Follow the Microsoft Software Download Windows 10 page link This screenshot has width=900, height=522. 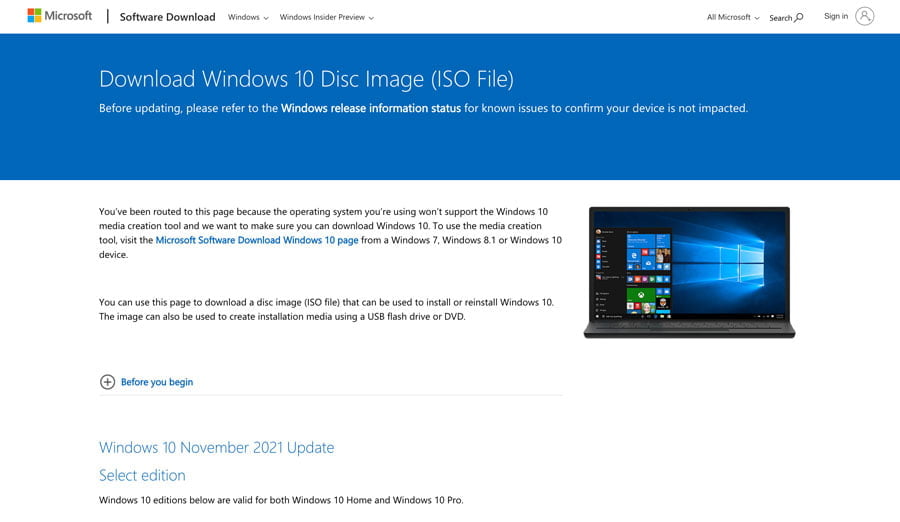click(x=256, y=240)
